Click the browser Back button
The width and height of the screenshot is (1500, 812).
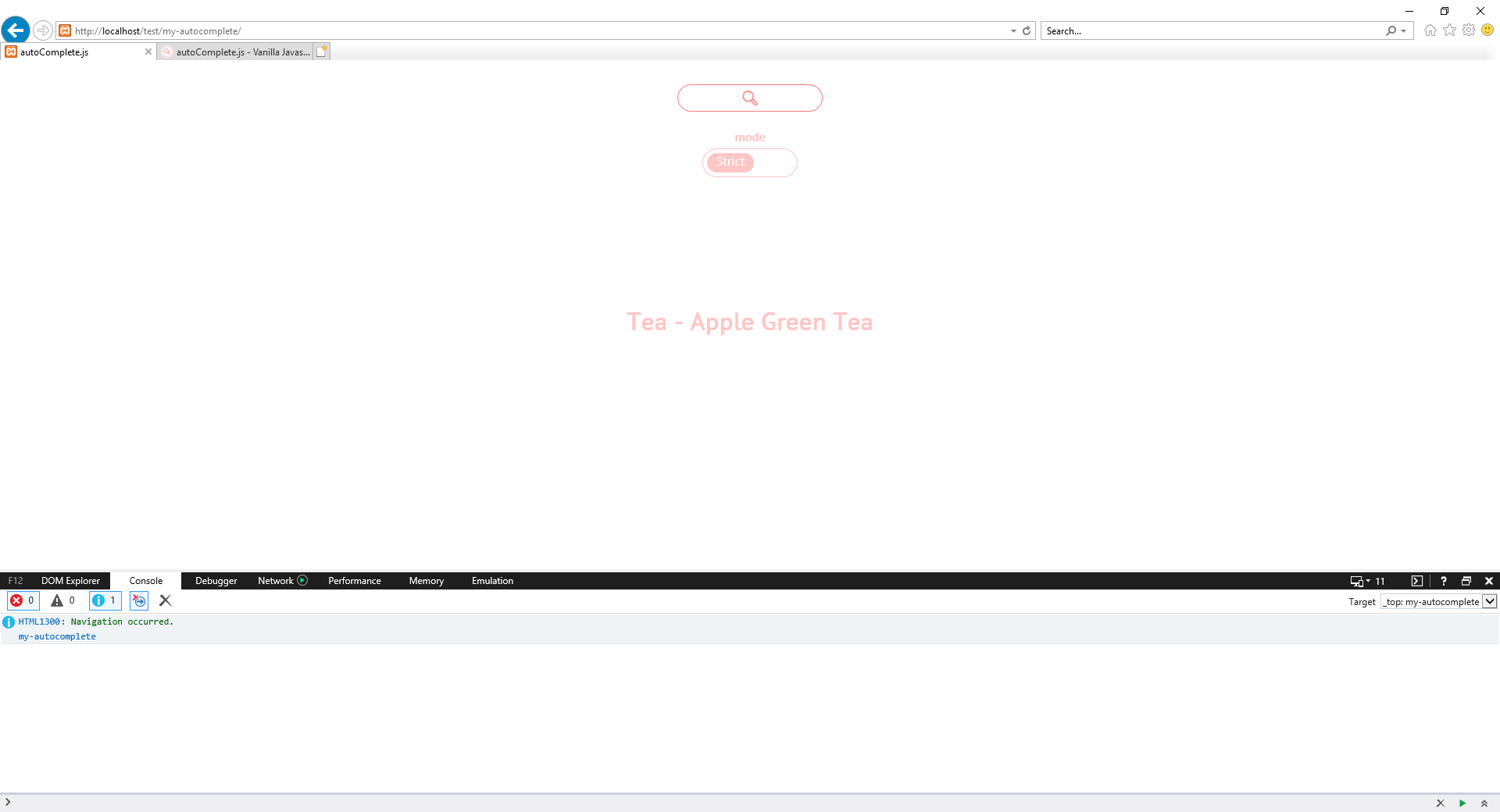coord(16,30)
